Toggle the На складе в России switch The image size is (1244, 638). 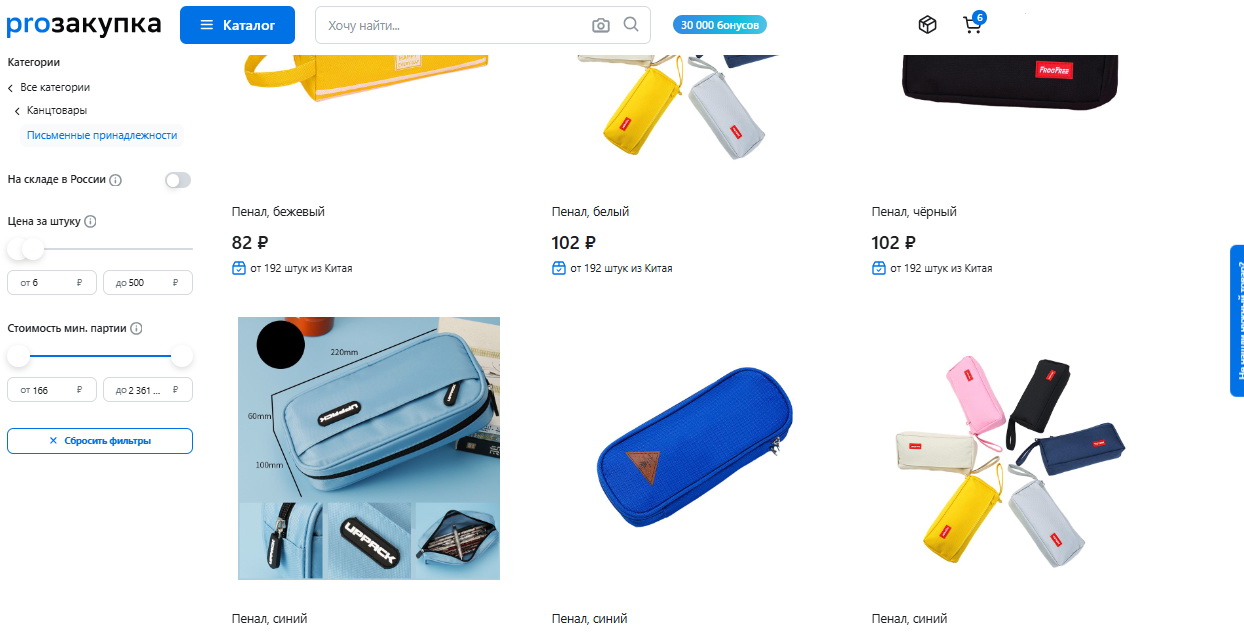pos(178,180)
